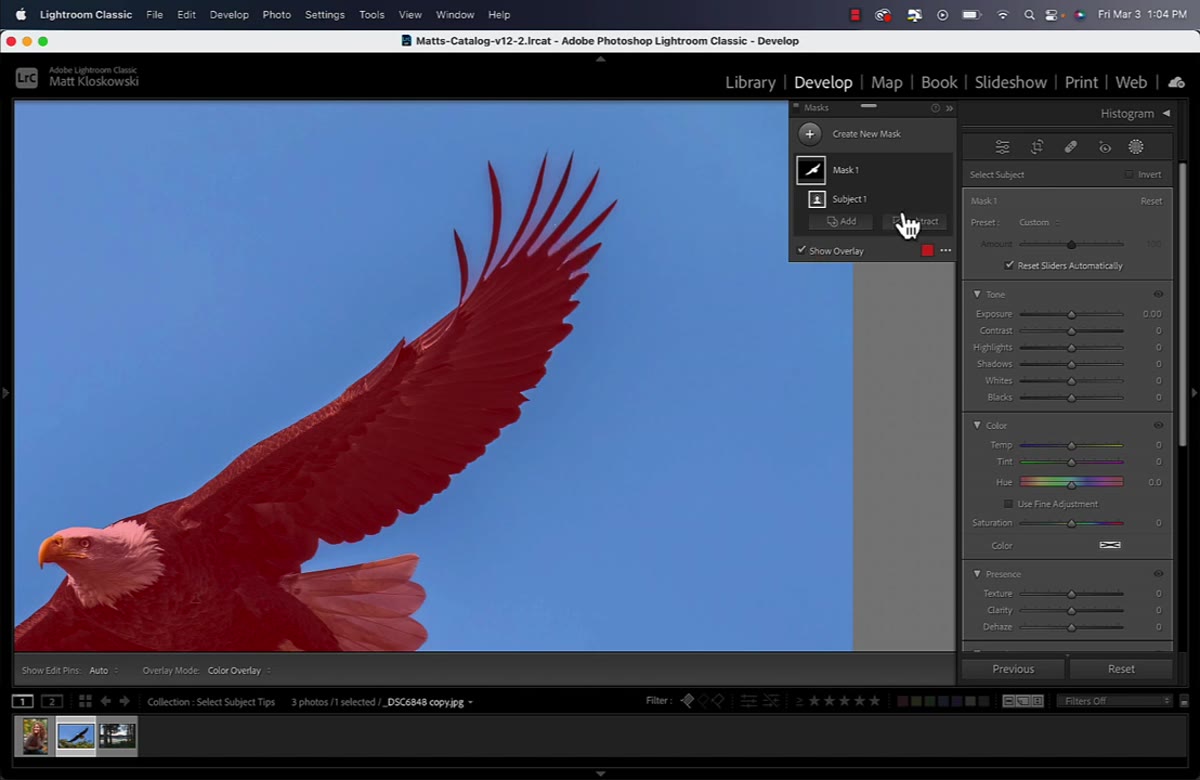Switch to grid view icon in filmstrip
The height and width of the screenshot is (780, 1200).
pyautogui.click(x=85, y=701)
